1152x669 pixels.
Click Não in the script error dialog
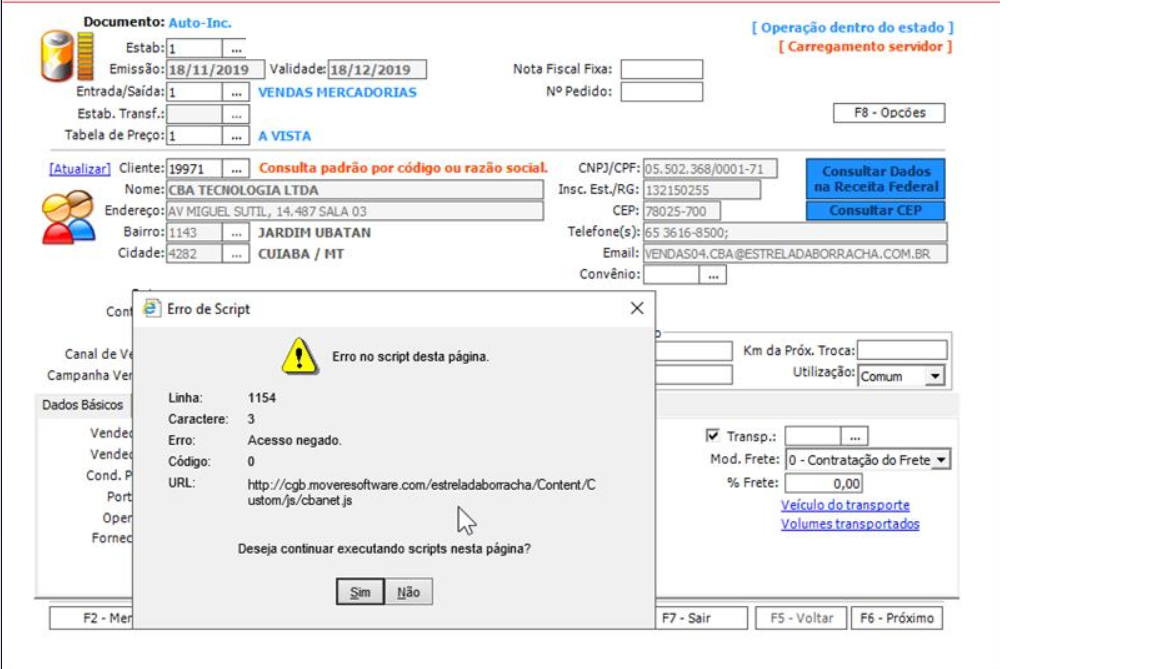(x=408, y=592)
